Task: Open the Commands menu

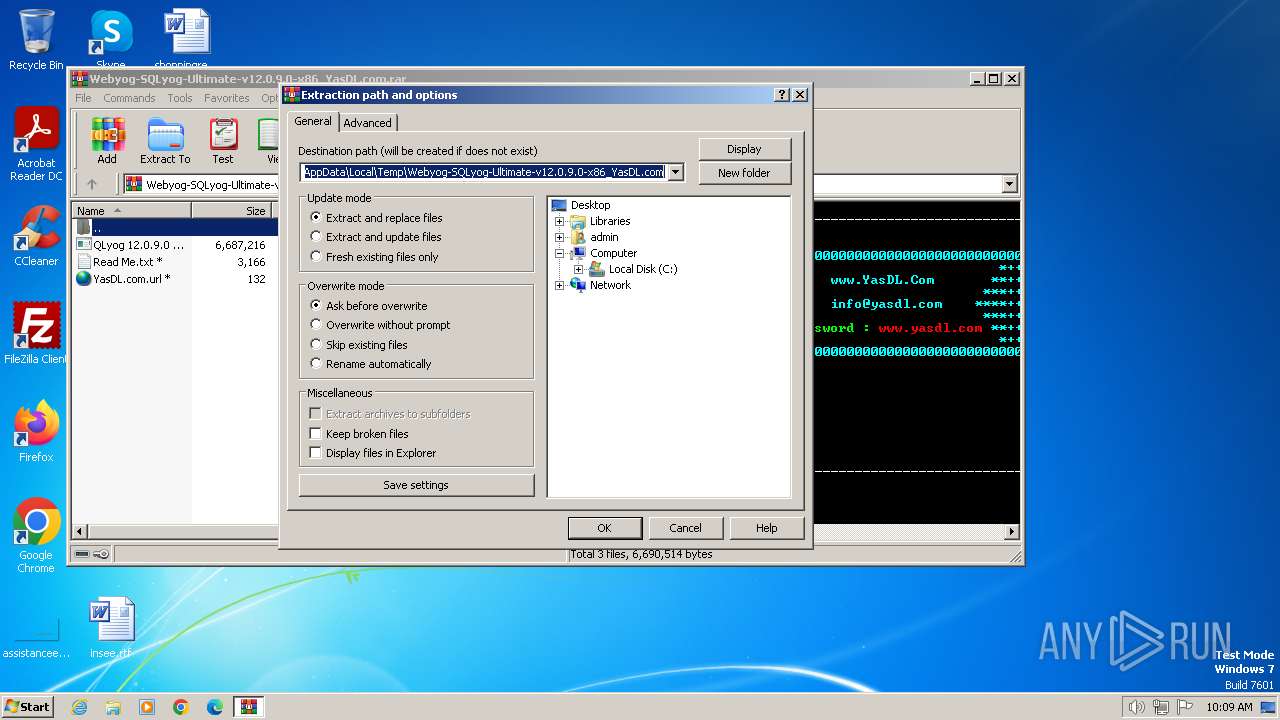Action: [129, 98]
